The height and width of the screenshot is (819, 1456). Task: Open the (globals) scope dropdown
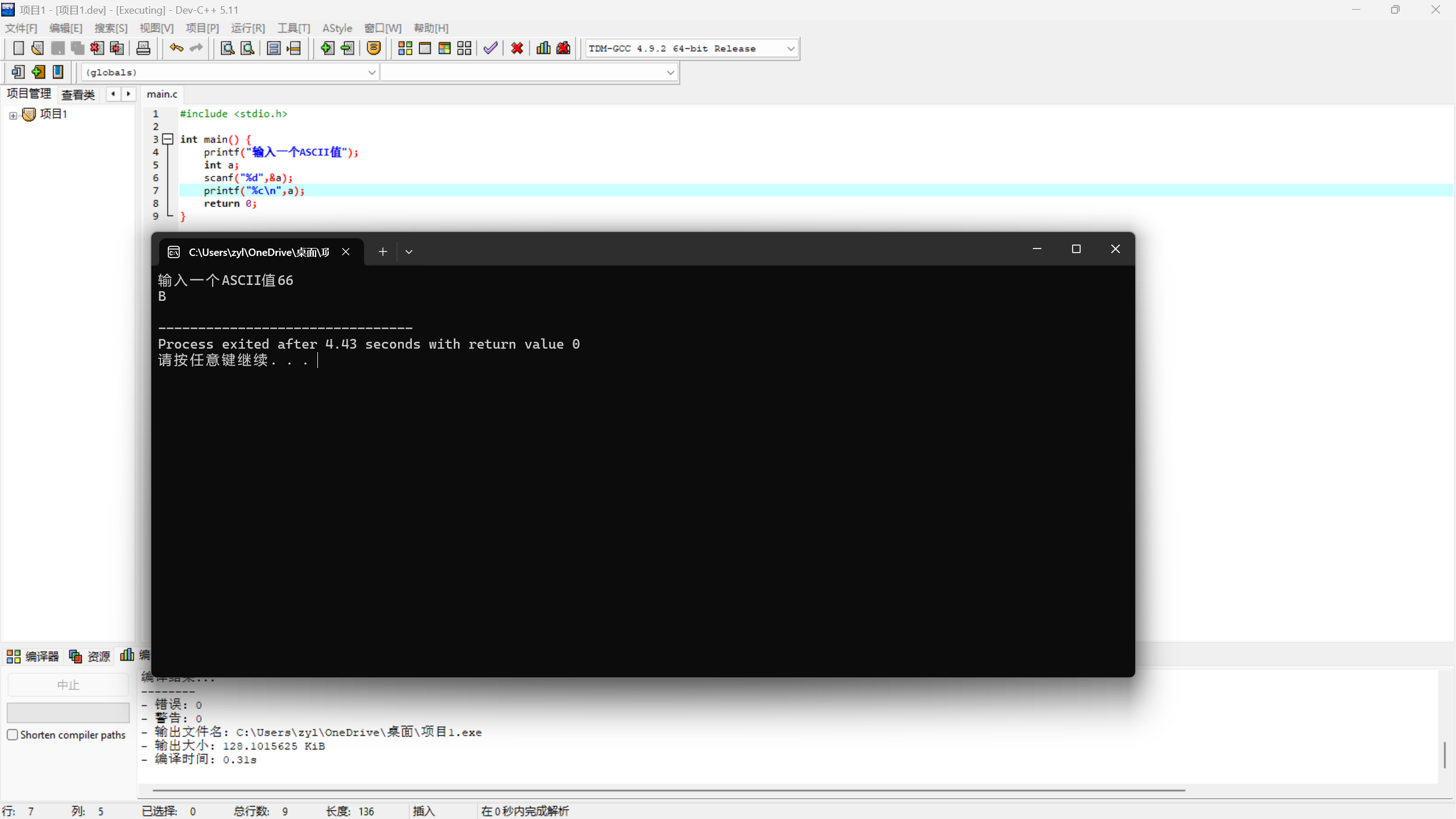click(371, 72)
